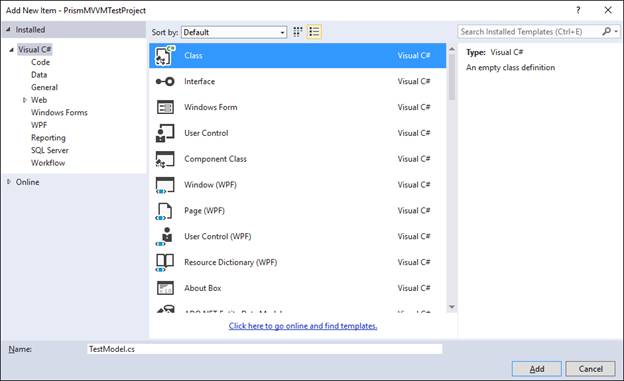Click the template list scroll up arrow

452,49
